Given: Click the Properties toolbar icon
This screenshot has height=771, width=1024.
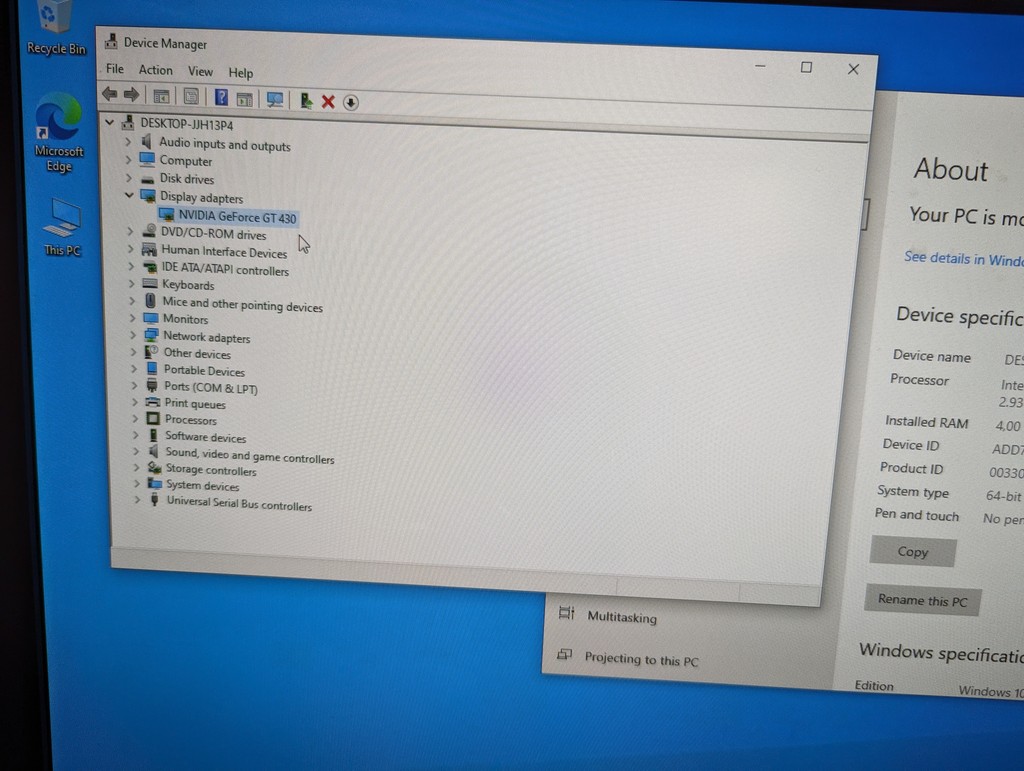Looking at the screenshot, I should click(x=191, y=97).
